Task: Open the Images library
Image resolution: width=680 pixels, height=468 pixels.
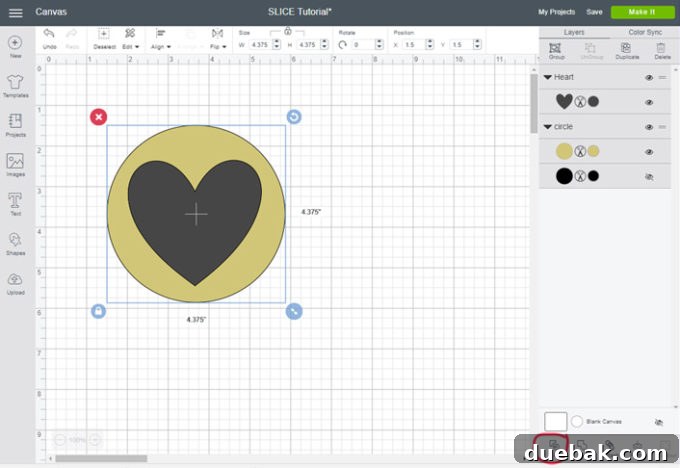Action: pyautogui.click(x=15, y=164)
